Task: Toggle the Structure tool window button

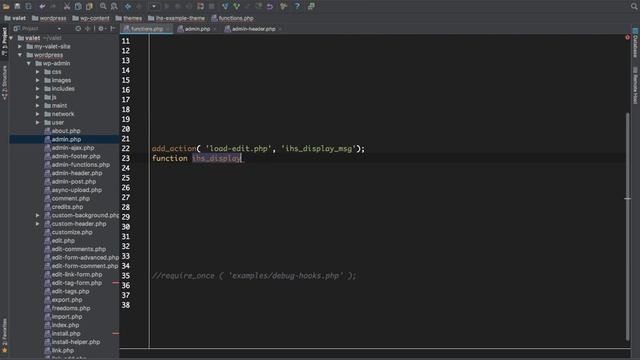Action: point(4,83)
